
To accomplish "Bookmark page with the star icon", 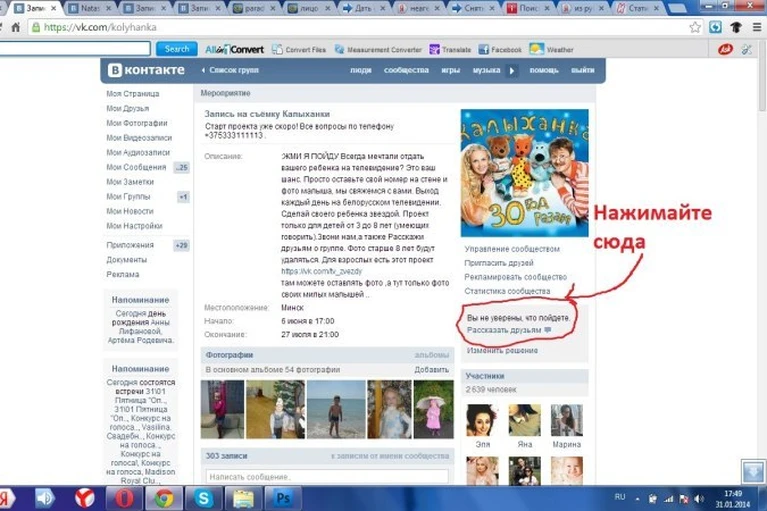I will (x=695, y=27).
